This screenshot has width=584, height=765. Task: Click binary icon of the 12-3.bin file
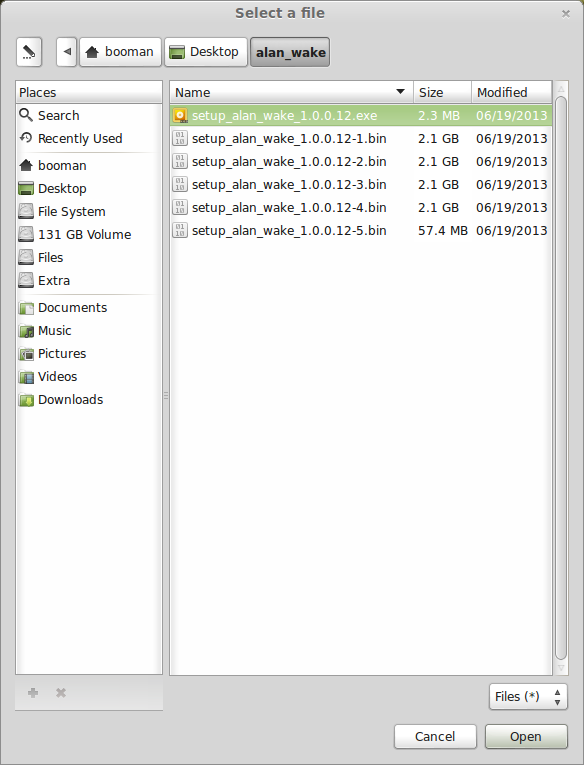(180, 184)
